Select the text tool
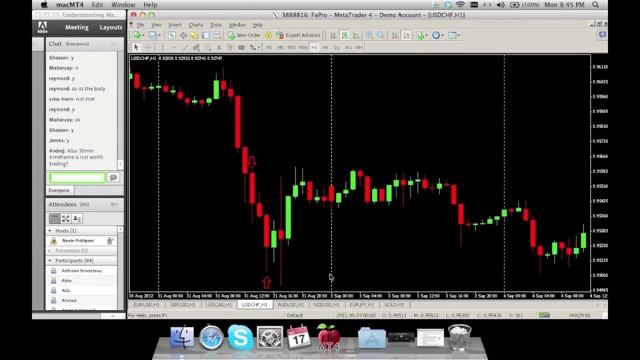 [x=219, y=47]
